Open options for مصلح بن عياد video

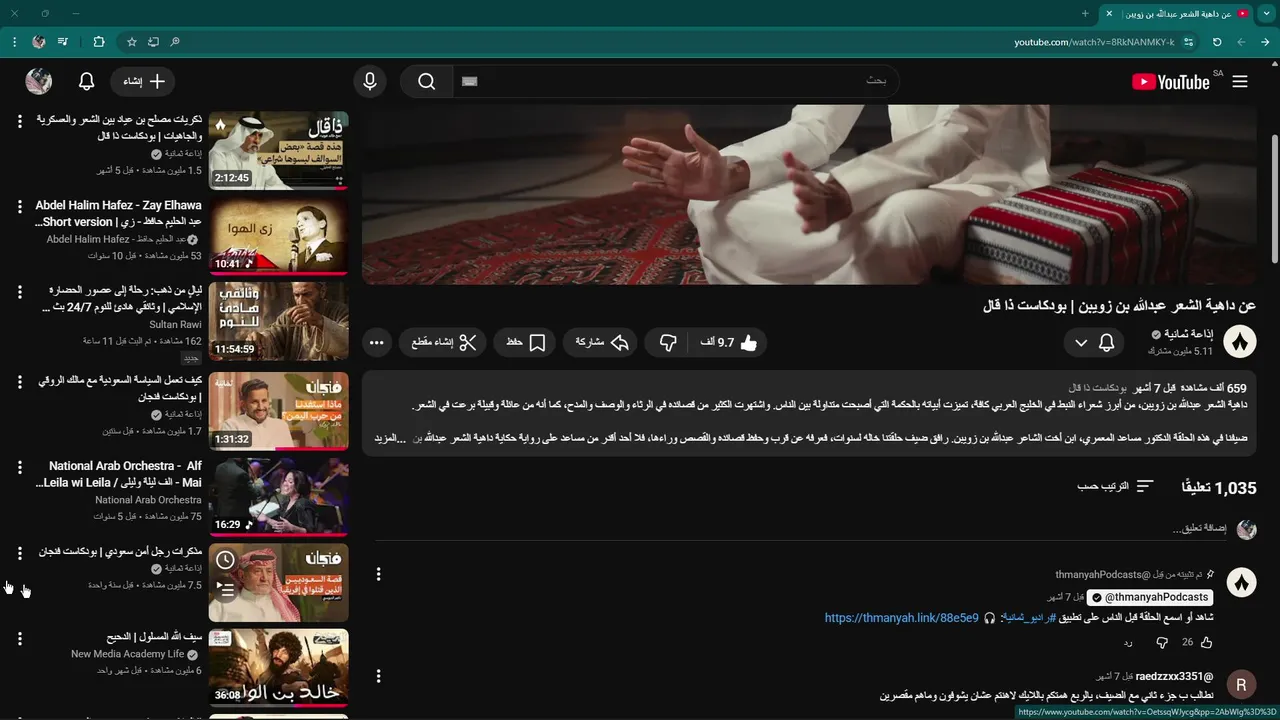(x=19, y=121)
